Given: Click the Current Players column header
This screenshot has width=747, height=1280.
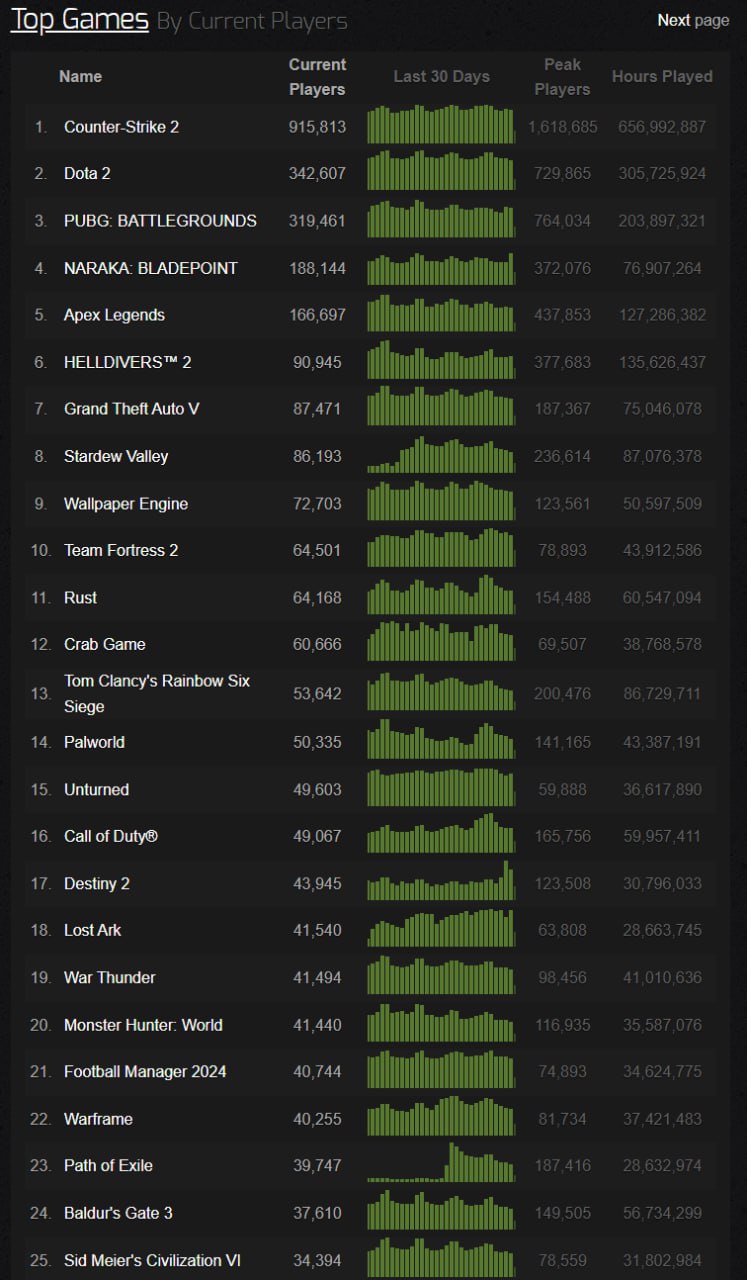Looking at the screenshot, I should [317, 77].
